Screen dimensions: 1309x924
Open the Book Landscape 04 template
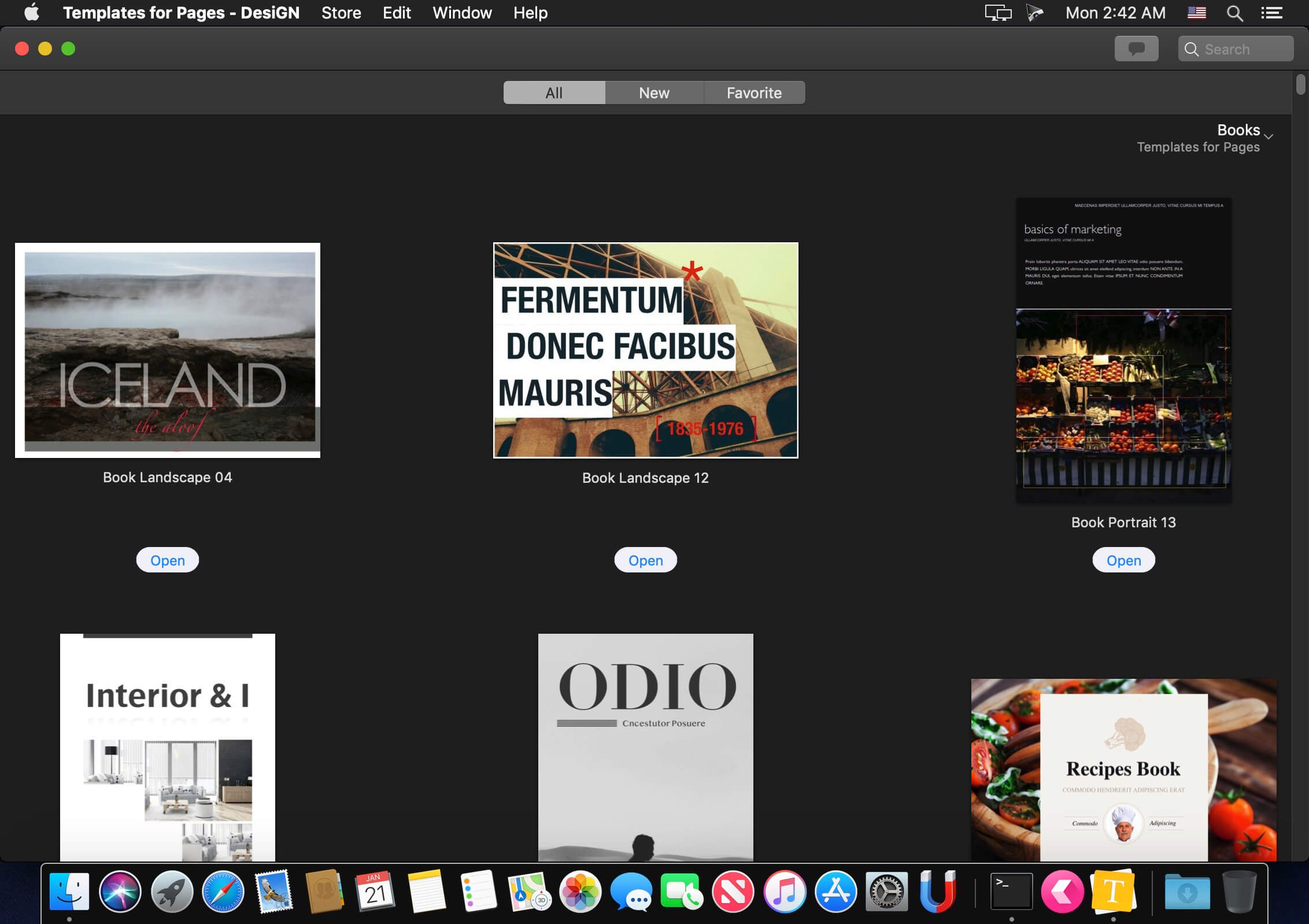pos(168,560)
